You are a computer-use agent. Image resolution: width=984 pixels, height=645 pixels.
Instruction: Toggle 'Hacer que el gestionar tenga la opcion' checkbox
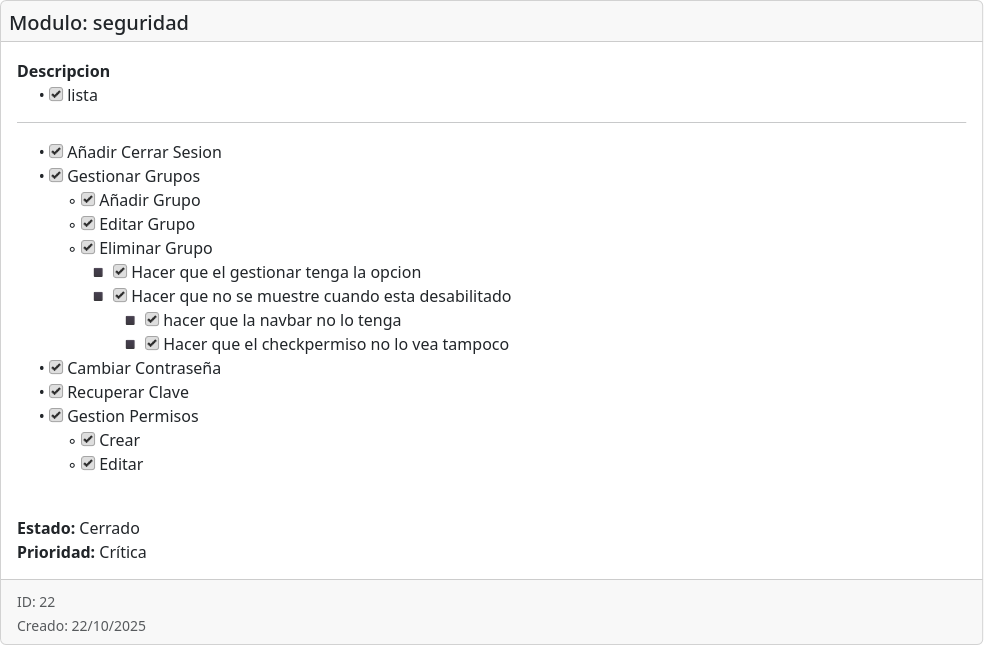(120, 272)
